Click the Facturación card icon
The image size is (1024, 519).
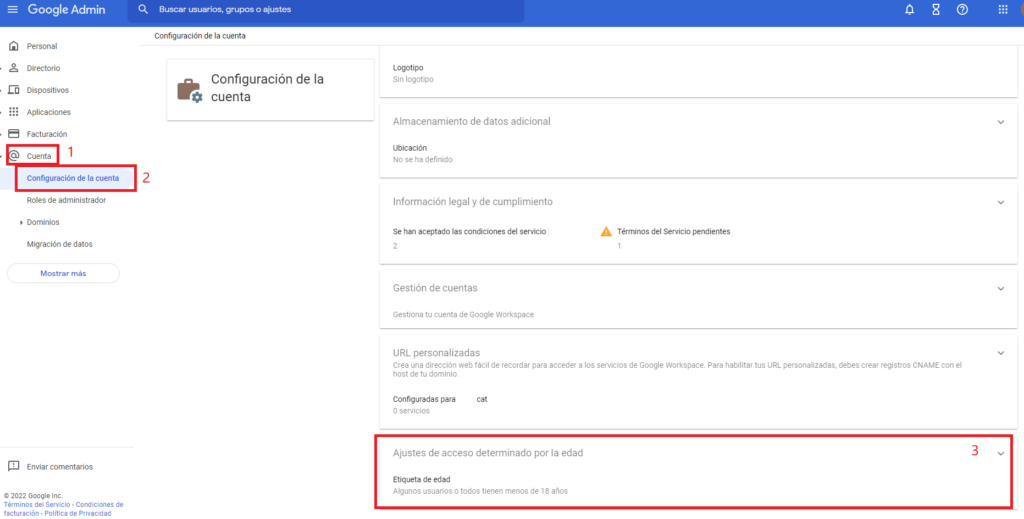coord(13,134)
